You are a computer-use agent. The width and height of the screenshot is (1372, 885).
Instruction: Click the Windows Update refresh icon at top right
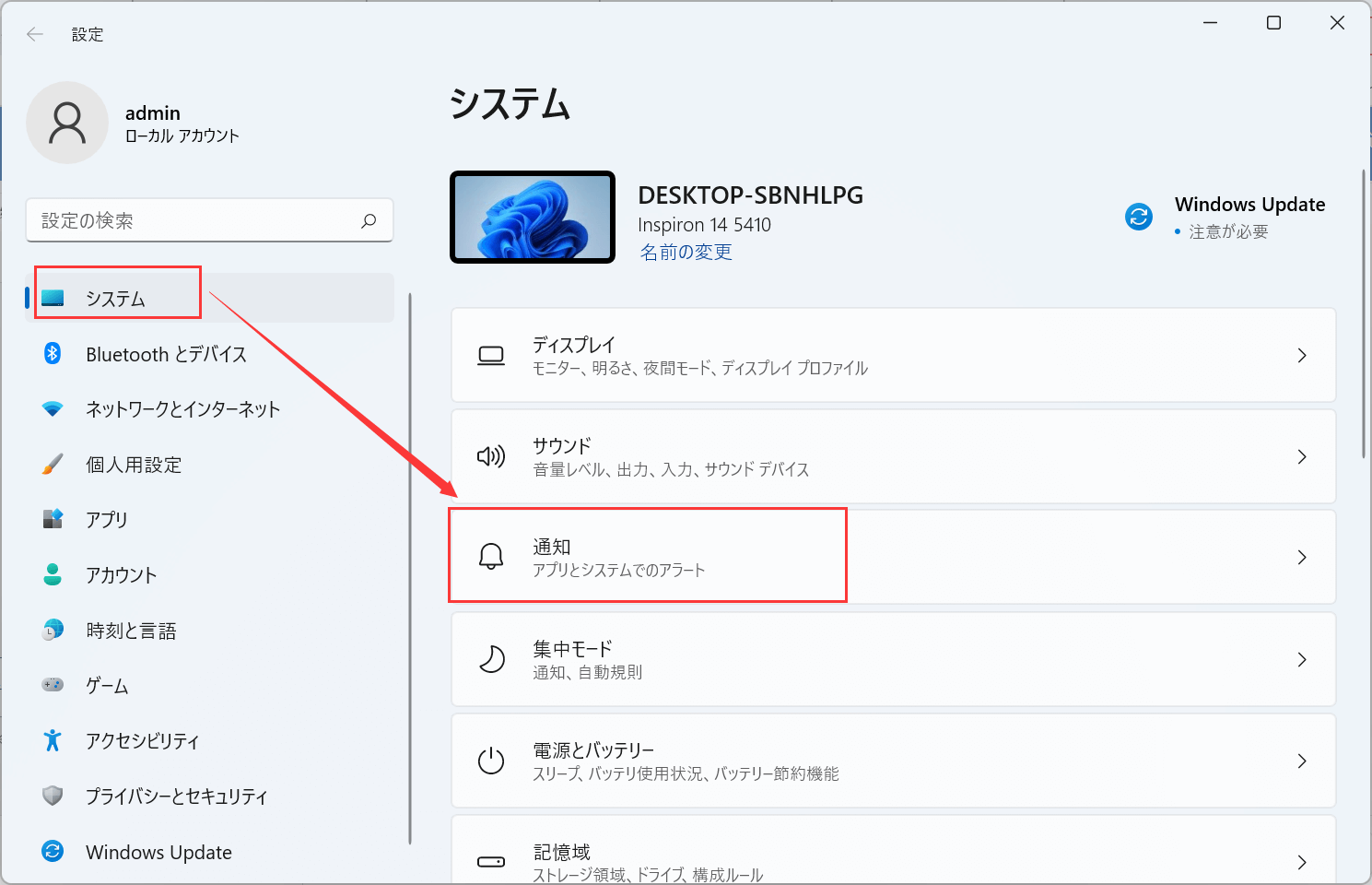pos(1139,215)
